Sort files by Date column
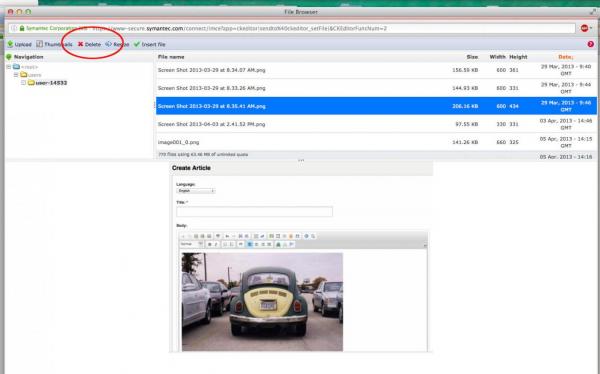Viewport: 600px width, 374px height. 566,57
